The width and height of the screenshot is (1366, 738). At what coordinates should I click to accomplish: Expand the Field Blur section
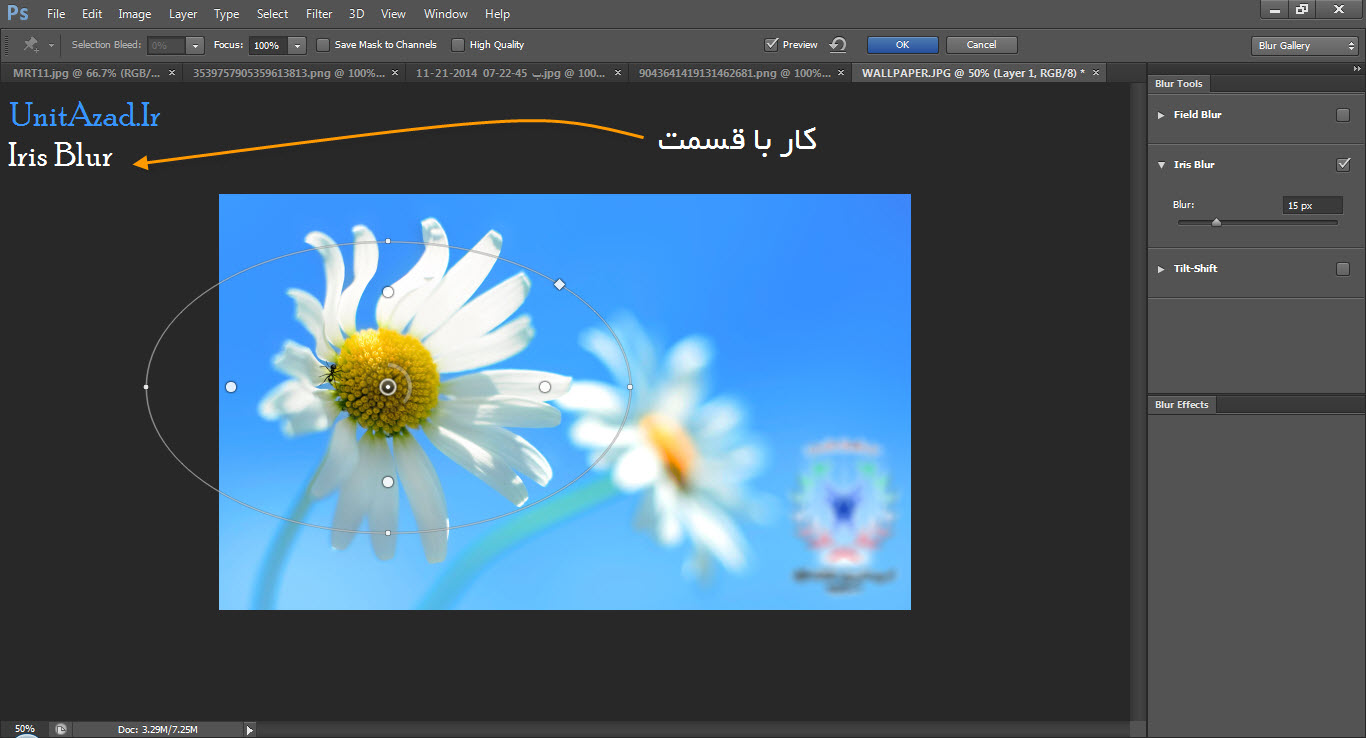(x=1161, y=115)
